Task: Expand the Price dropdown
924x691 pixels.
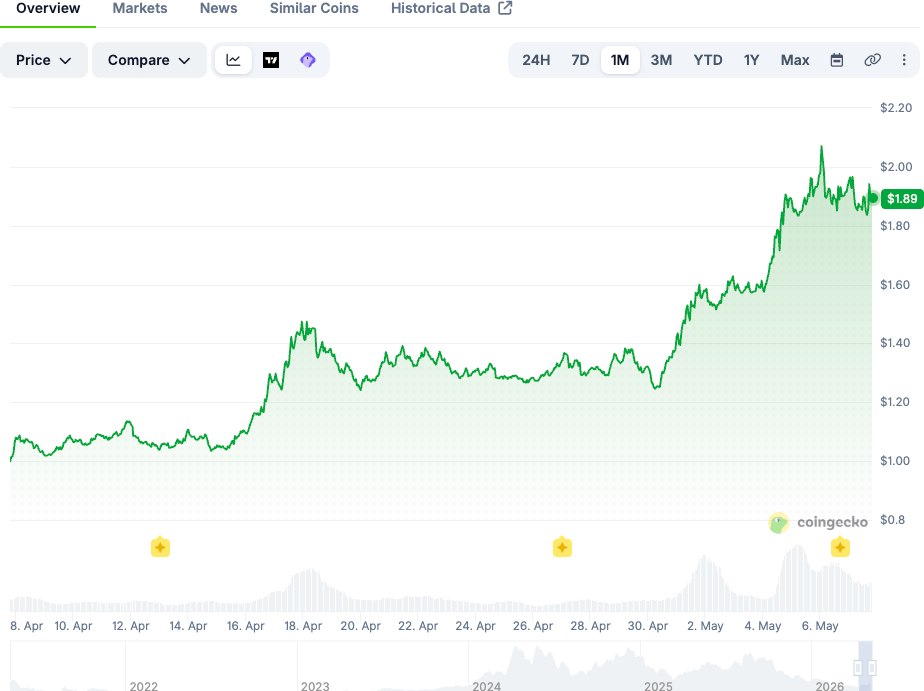Action: pyautogui.click(x=44, y=60)
